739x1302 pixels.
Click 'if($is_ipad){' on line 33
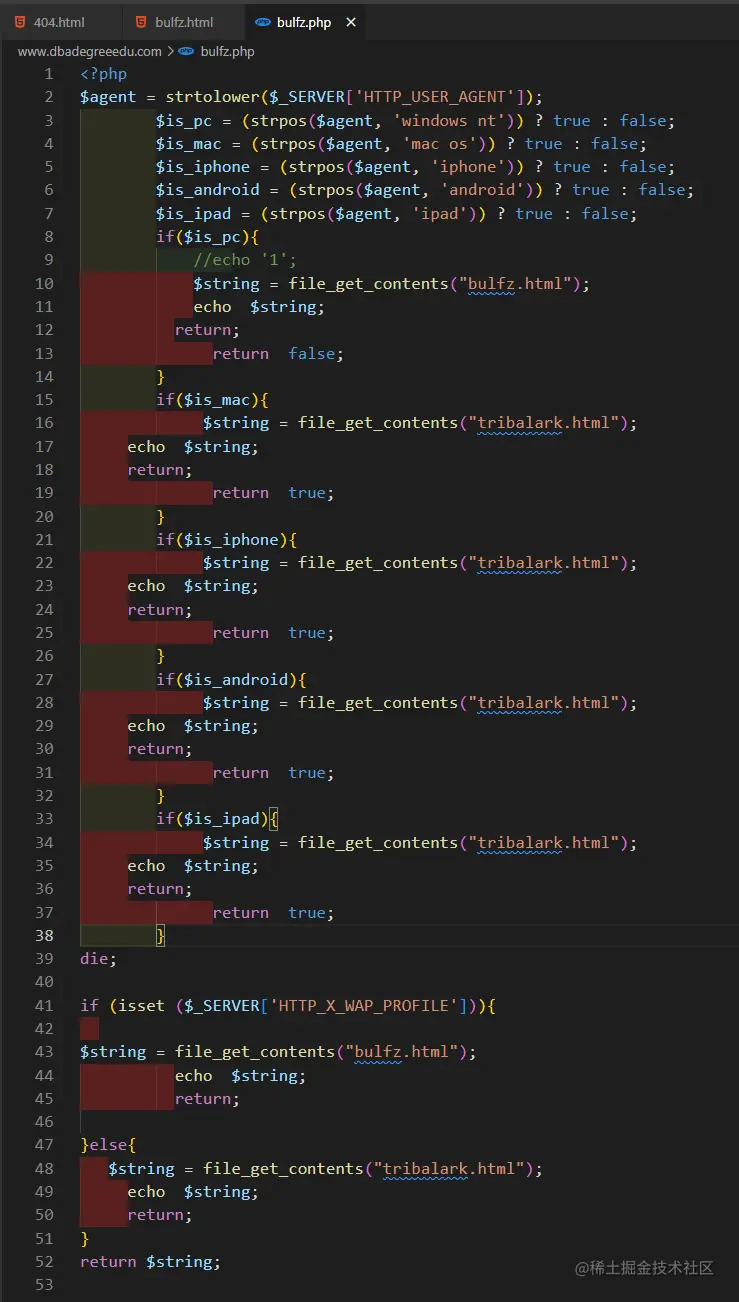pos(218,819)
